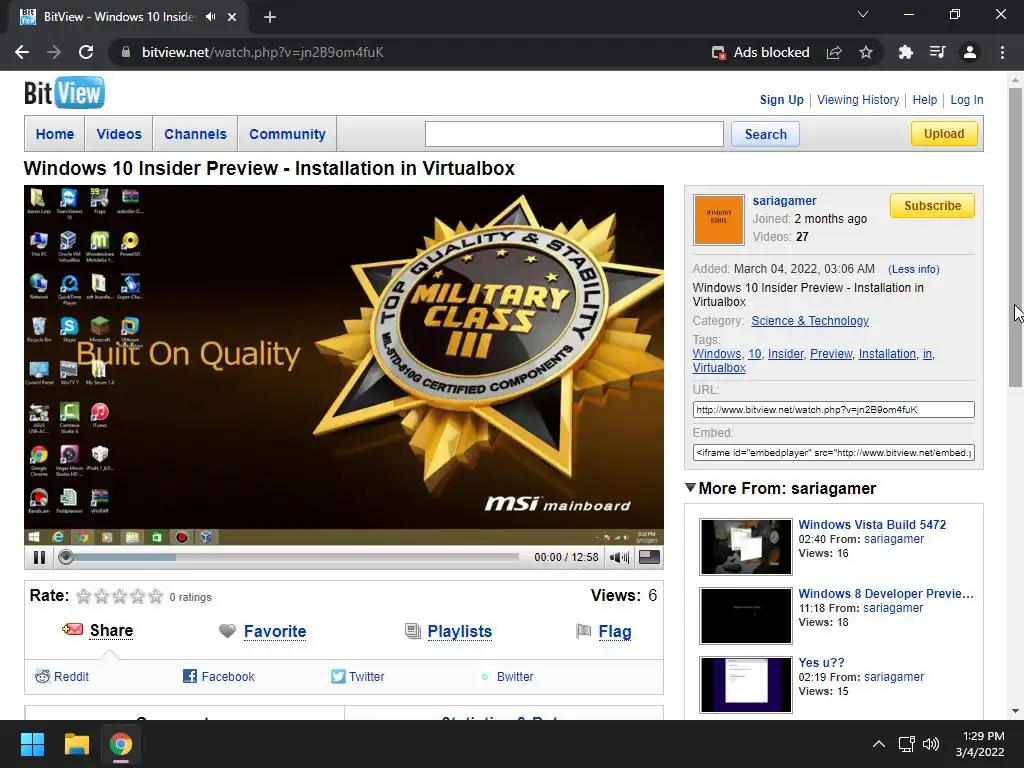Open the Yes u?? title link
Viewport: 1024px width, 768px height.
[821, 662]
